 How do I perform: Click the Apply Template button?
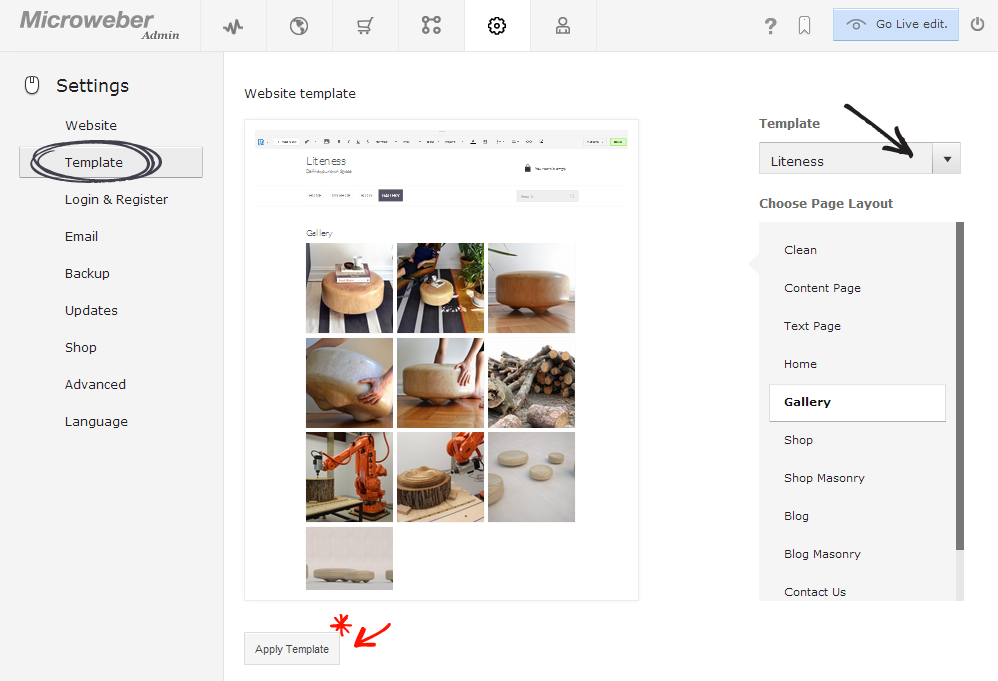coord(292,649)
